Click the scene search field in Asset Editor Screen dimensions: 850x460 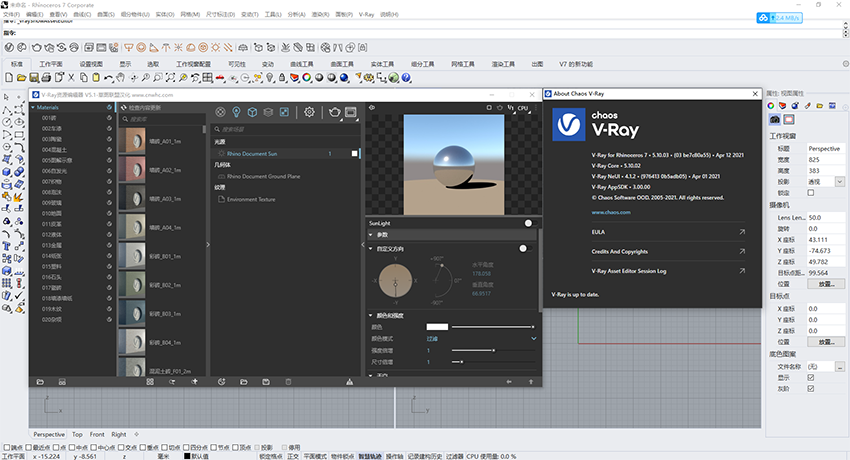[285, 129]
